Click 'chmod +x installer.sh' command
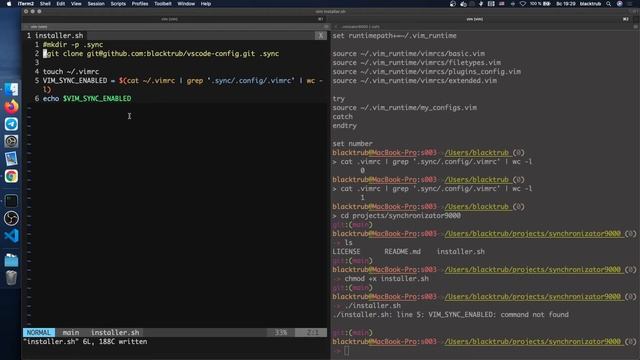Image resolution: width=640 pixels, height=360 pixels. click(x=386, y=278)
